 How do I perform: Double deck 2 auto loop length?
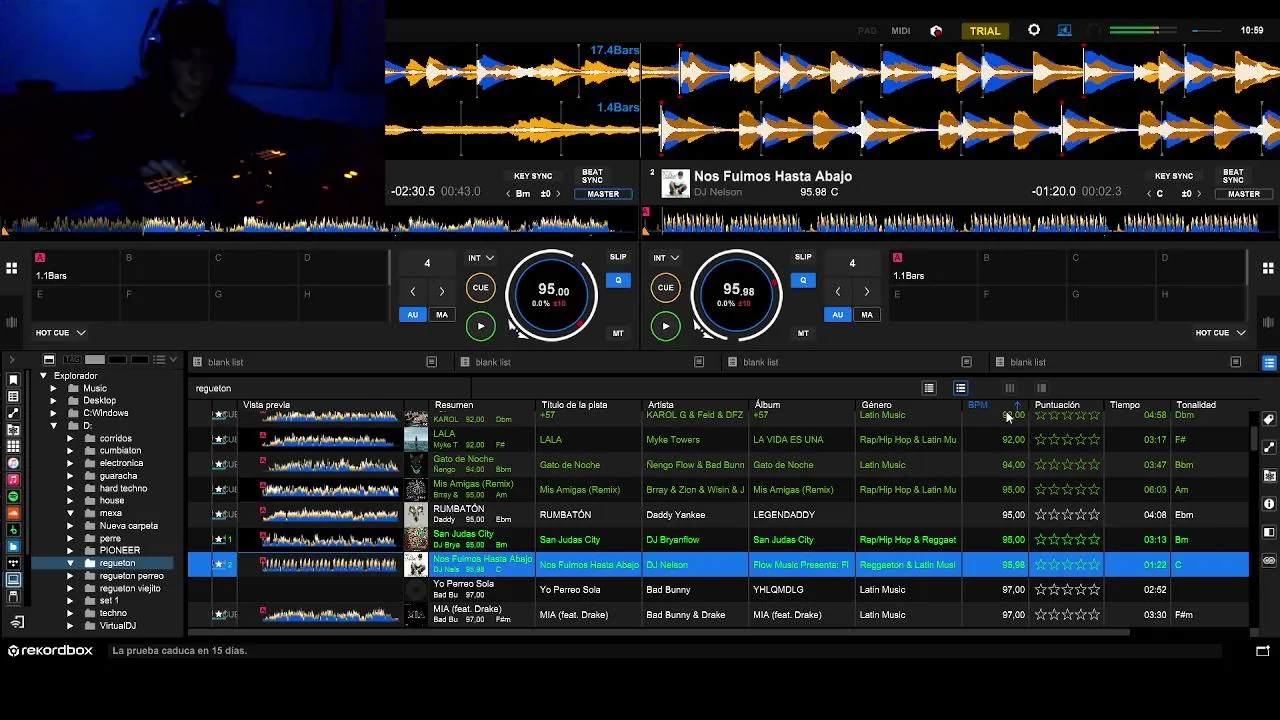click(866, 292)
